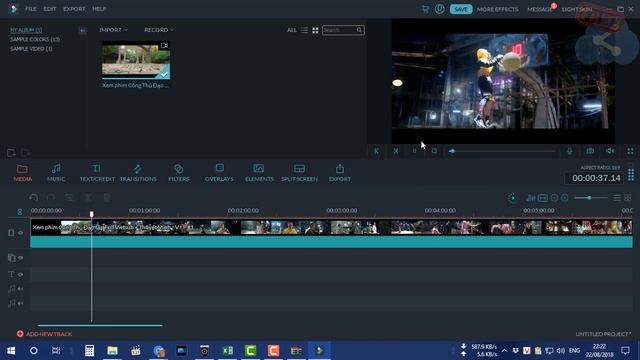The image size is (640, 360).
Task: Undo the last timeline action
Action: pos(33,198)
